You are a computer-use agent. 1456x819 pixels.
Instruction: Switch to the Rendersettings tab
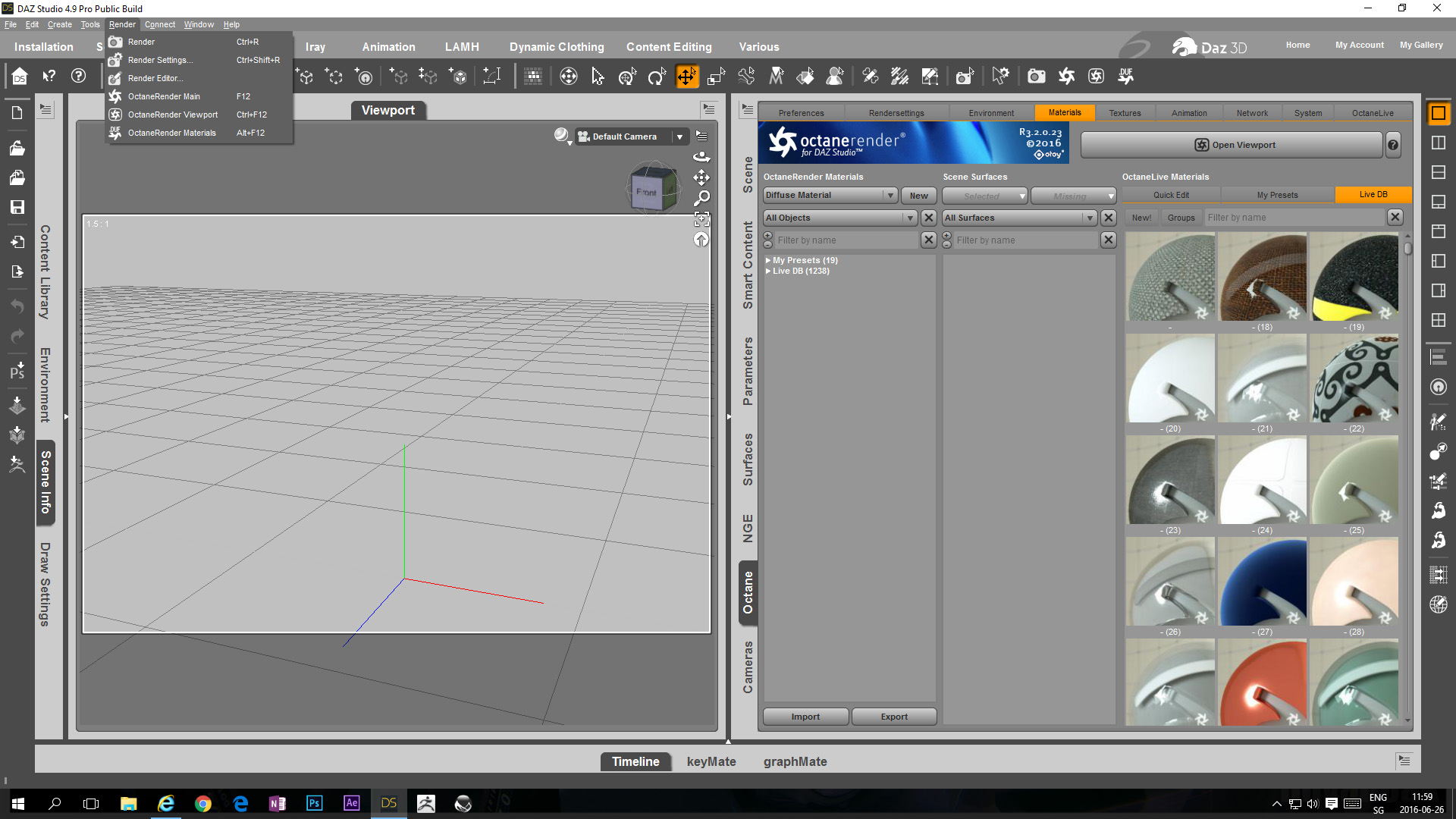(x=896, y=113)
